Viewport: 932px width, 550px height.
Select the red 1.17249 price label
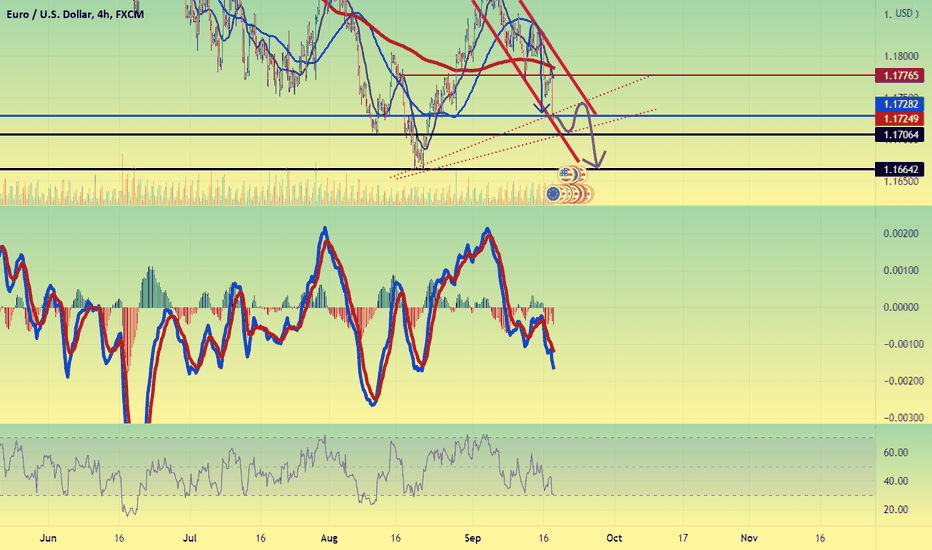pyautogui.click(x=900, y=119)
